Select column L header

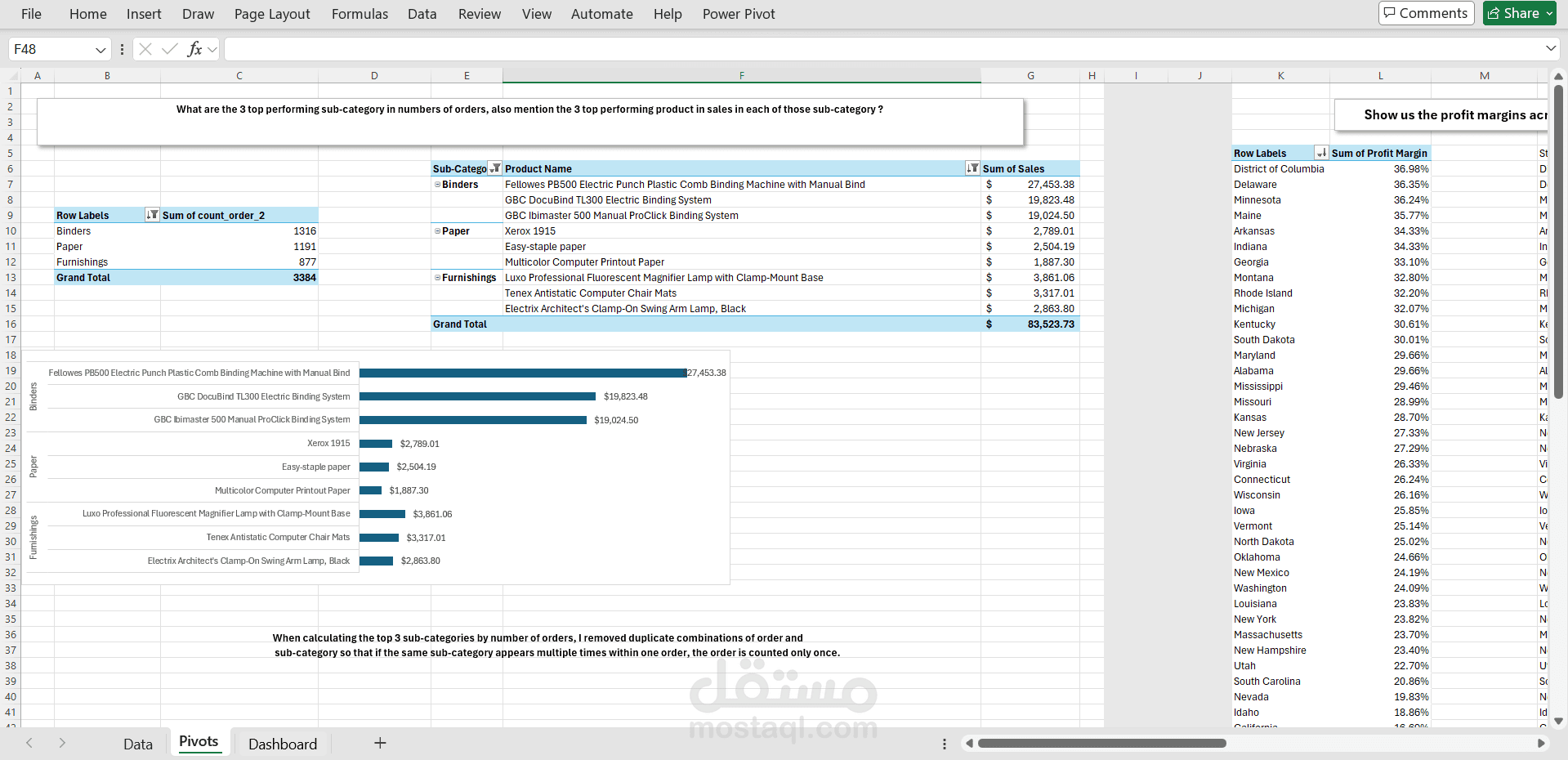click(1381, 76)
